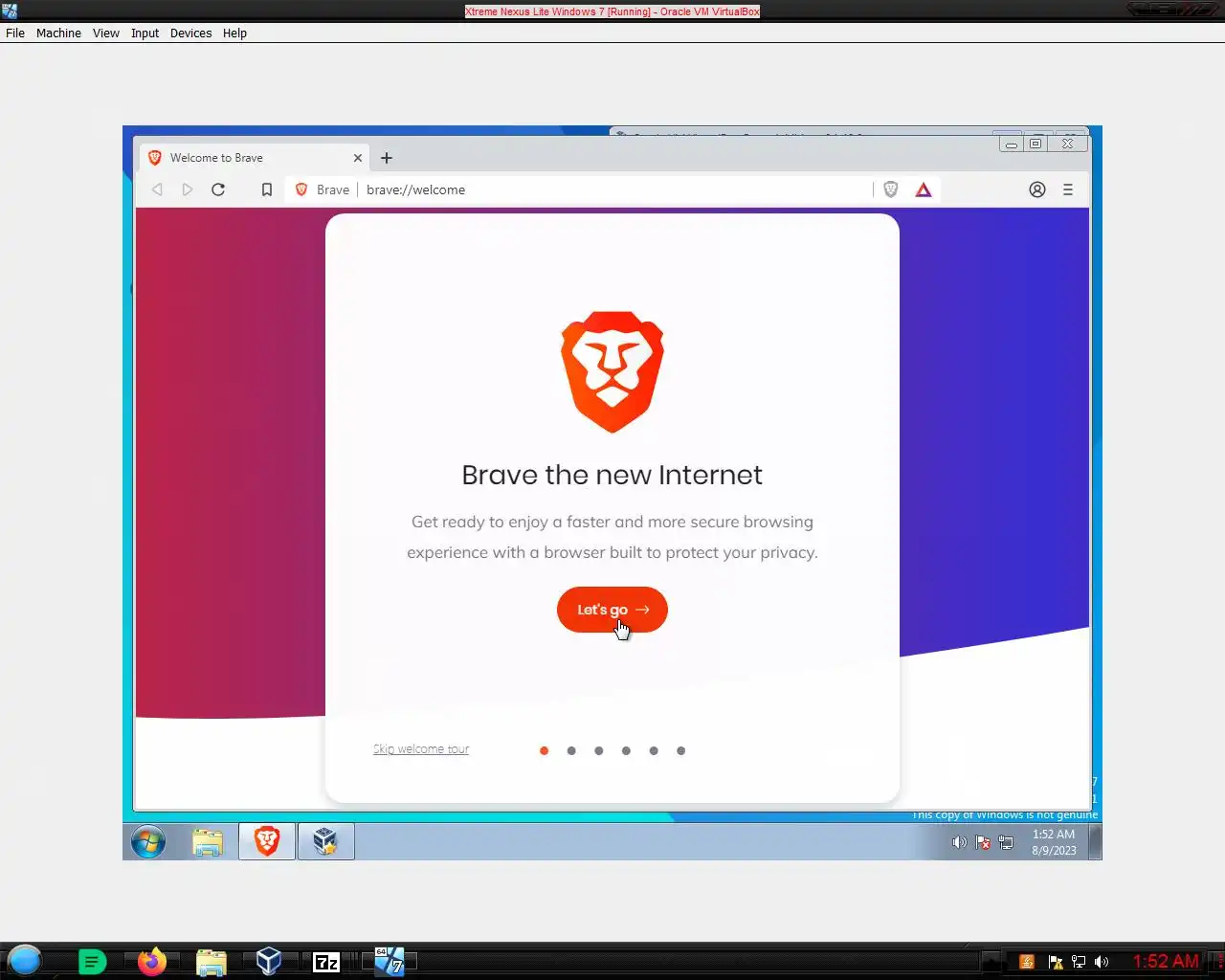This screenshot has height=980, width=1225.
Task: Open Windows Explorer in guest taskbar
Action: coord(208,842)
